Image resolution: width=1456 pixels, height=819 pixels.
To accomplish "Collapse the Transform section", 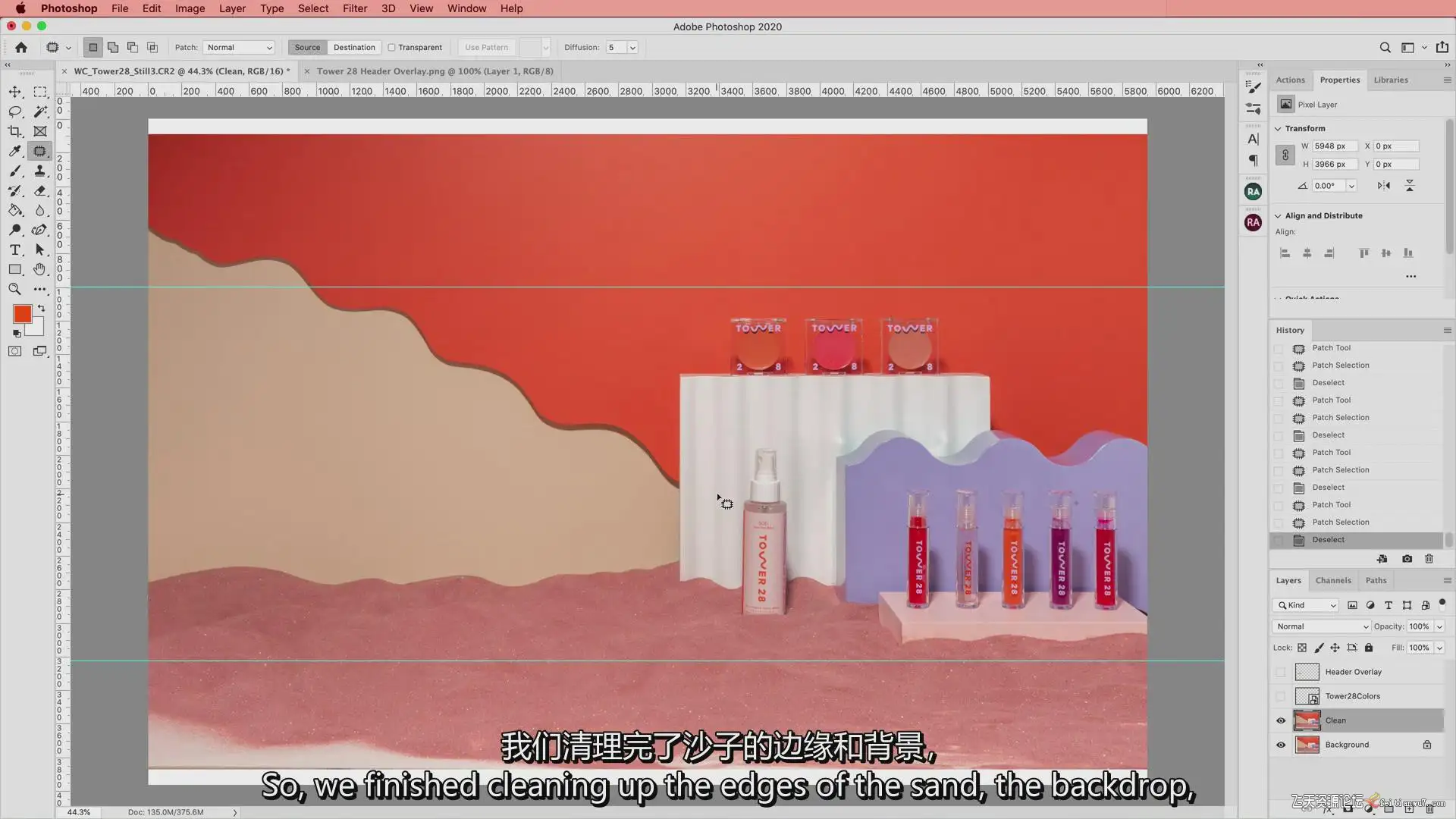I will [x=1278, y=128].
